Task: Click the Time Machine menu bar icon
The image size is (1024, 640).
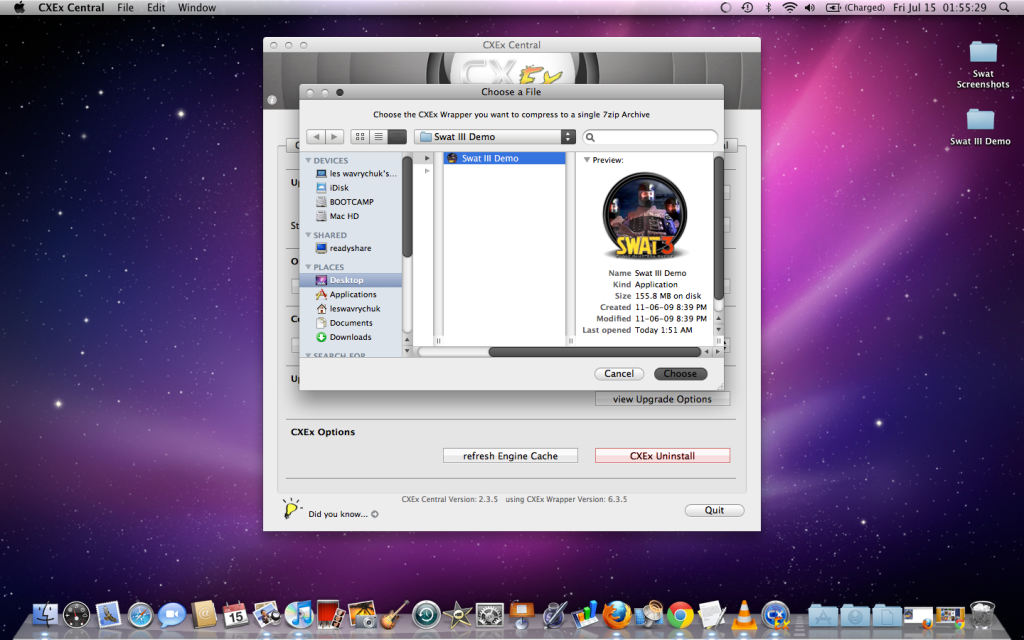Action: (x=747, y=8)
